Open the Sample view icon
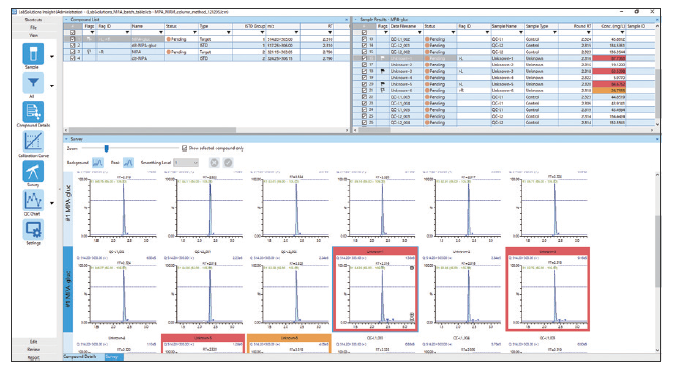The height and width of the screenshot is (378, 678). 33,54
